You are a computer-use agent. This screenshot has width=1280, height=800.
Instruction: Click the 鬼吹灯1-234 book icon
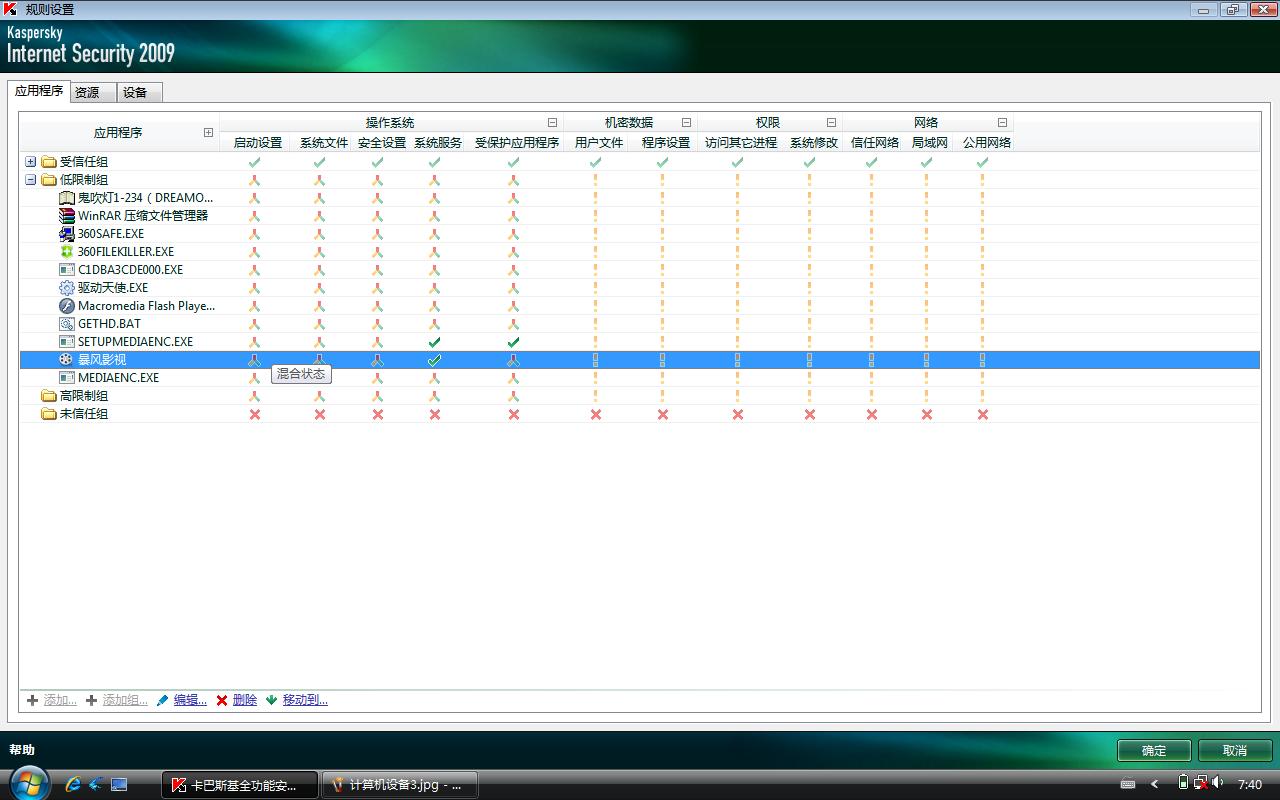67,198
